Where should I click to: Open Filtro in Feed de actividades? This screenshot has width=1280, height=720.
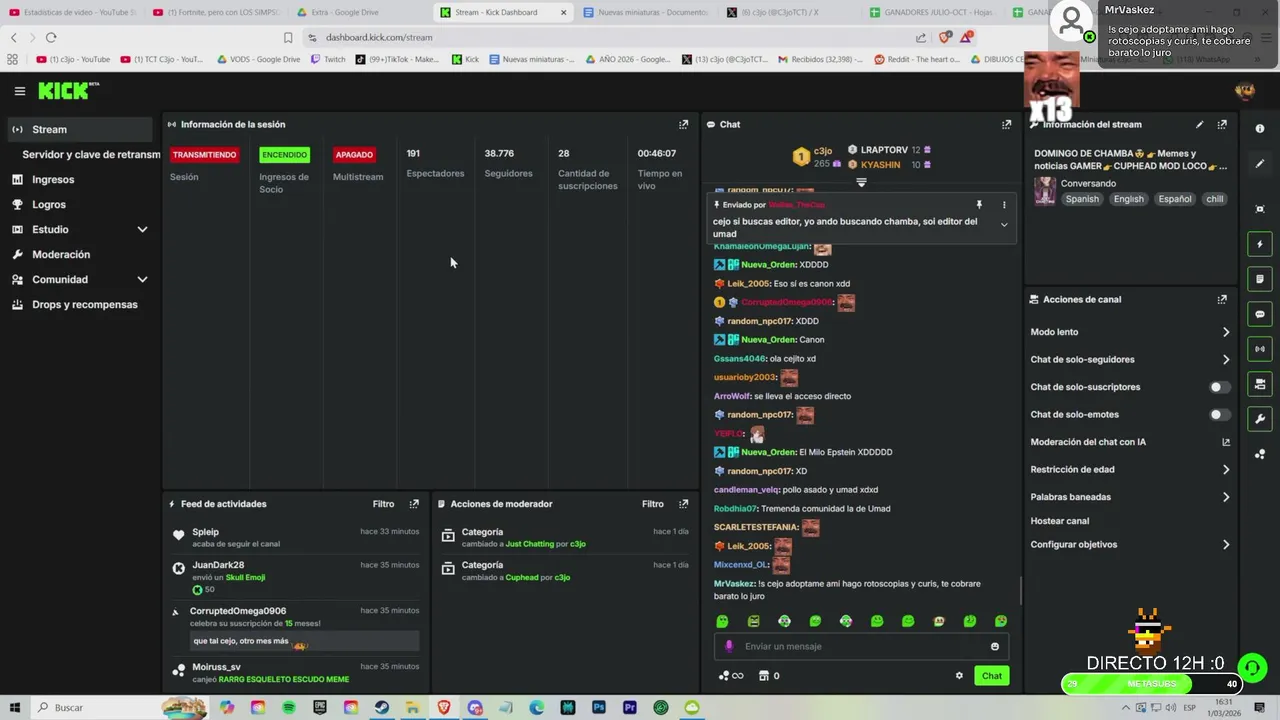(383, 504)
